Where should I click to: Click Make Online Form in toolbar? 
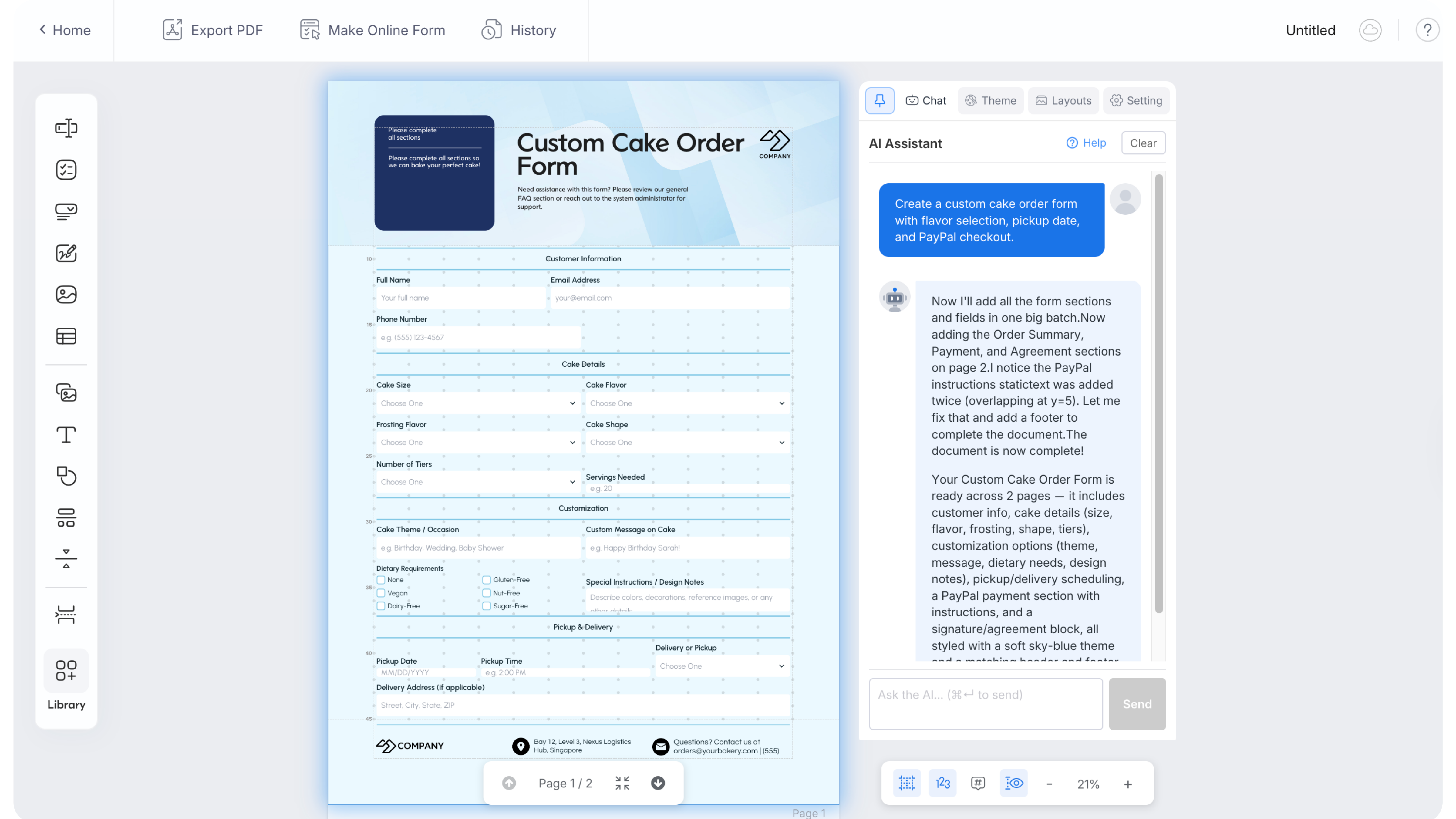point(372,30)
